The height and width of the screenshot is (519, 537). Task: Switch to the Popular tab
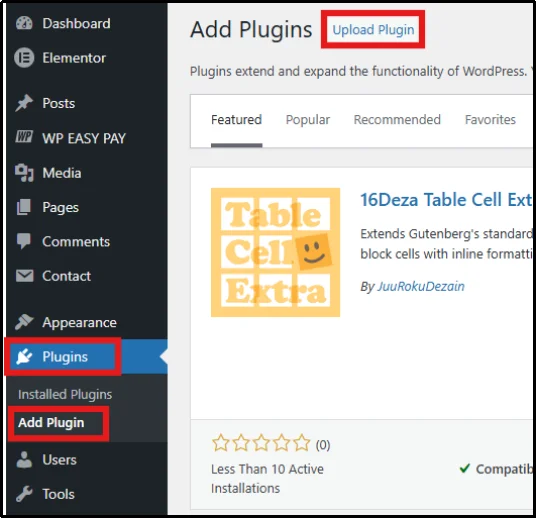point(308,120)
